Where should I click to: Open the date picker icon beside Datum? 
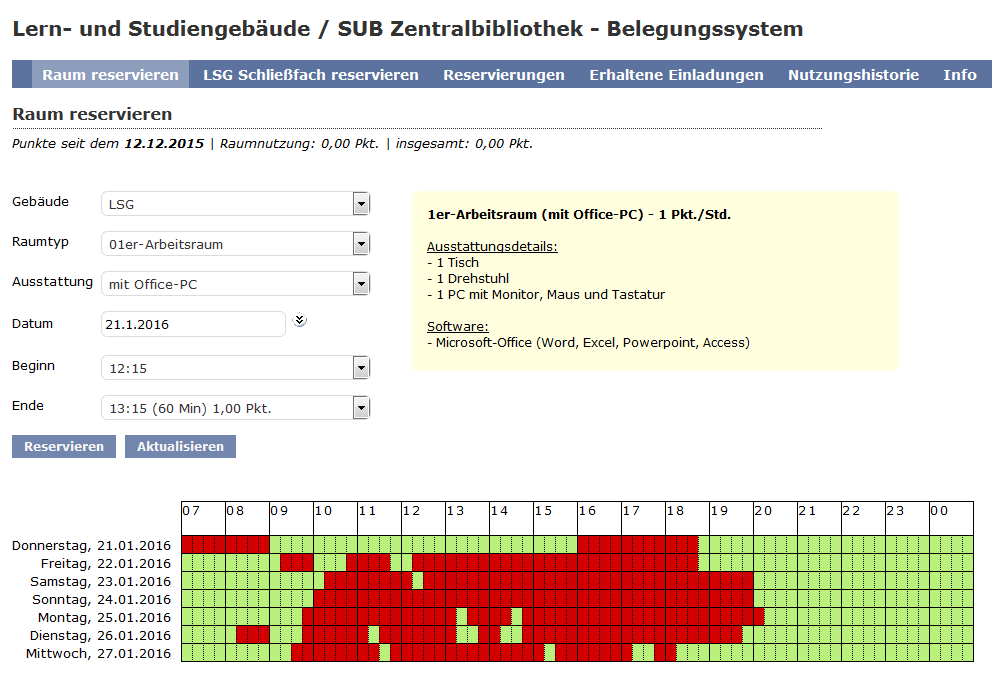pyautogui.click(x=299, y=321)
